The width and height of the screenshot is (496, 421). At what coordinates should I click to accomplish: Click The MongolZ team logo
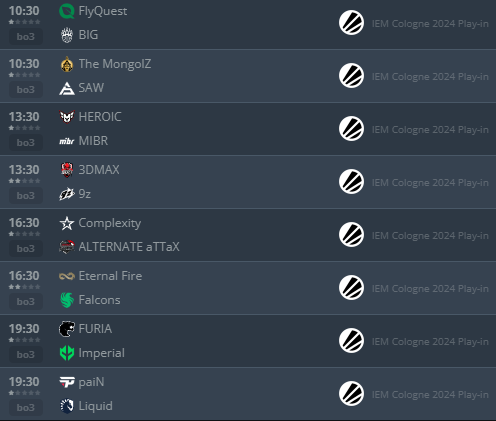(x=67, y=64)
